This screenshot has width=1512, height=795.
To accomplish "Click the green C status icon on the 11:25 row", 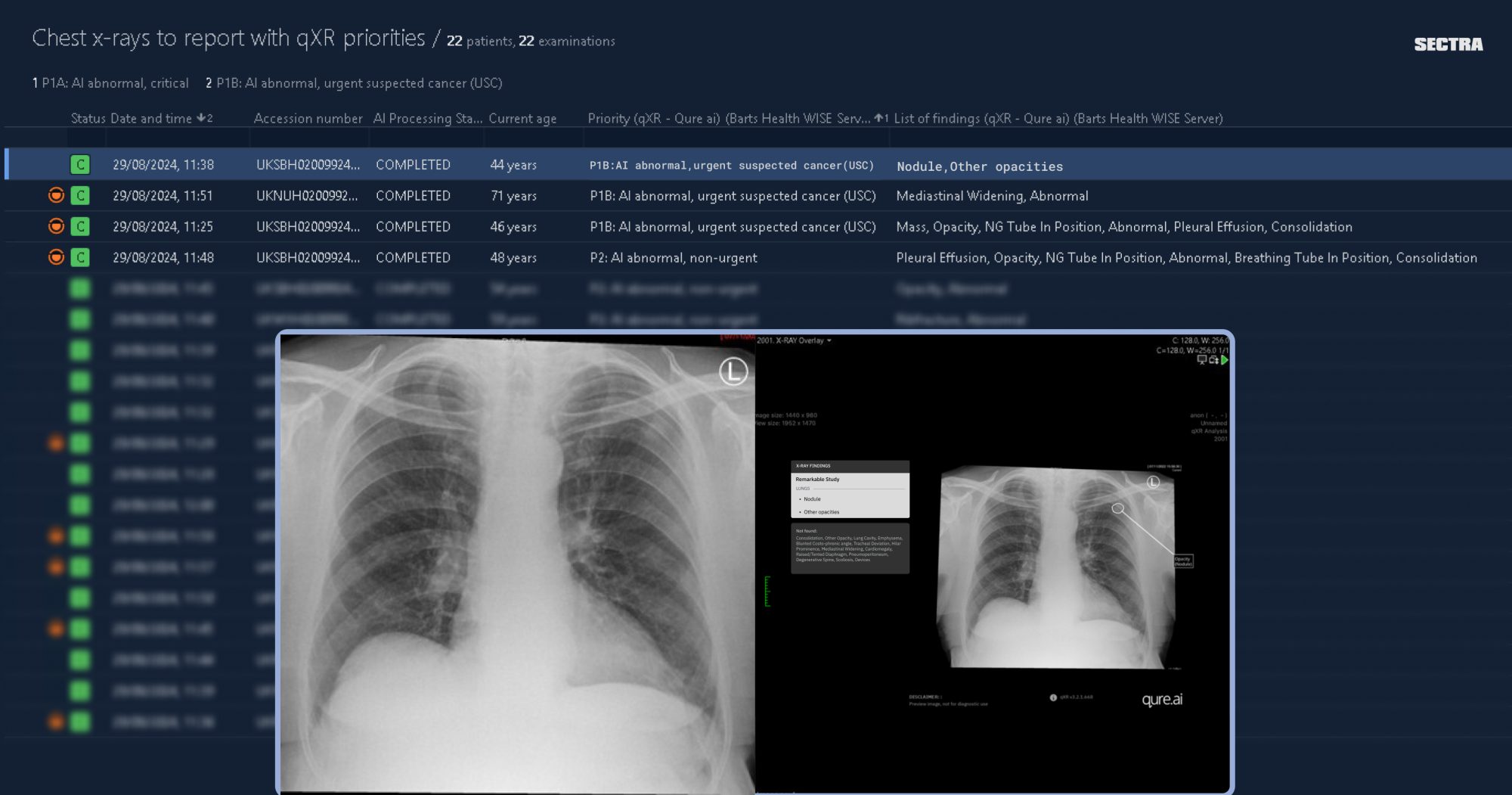I will click(x=80, y=226).
